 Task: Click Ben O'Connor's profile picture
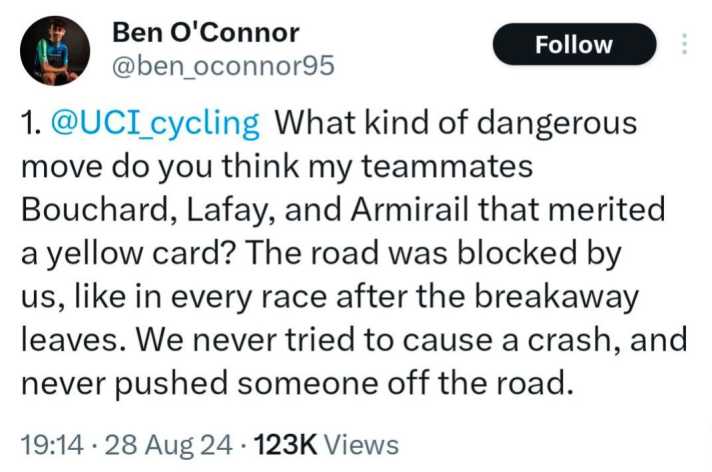tap(50, 50)
